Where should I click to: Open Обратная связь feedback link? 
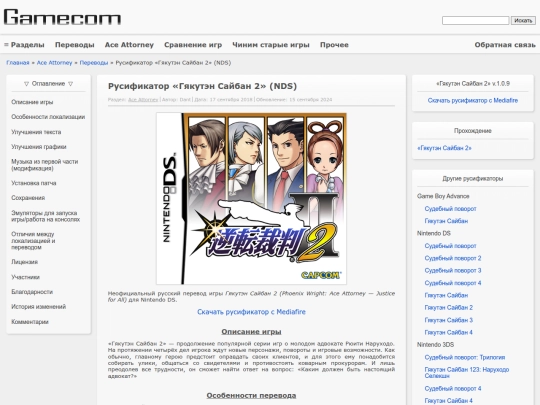(505, 45)
